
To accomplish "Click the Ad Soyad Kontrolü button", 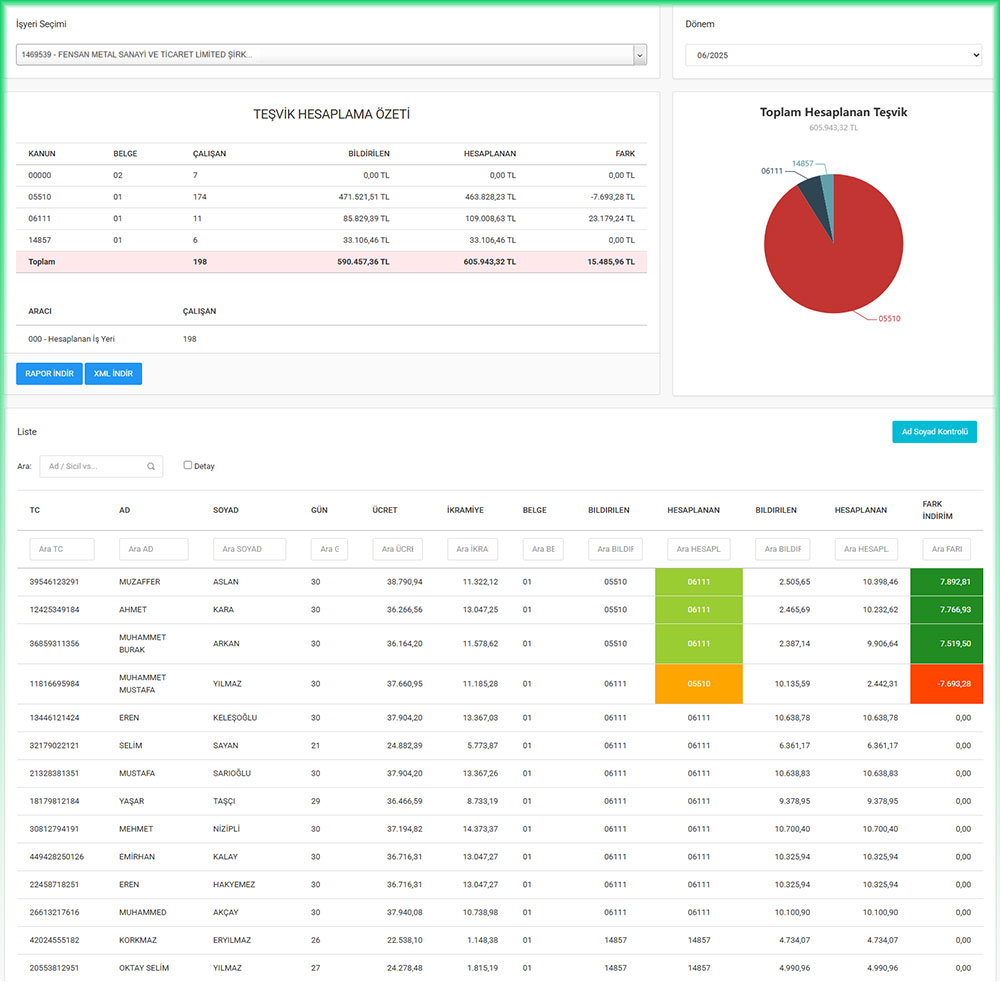I will click(x=934, y=432).
